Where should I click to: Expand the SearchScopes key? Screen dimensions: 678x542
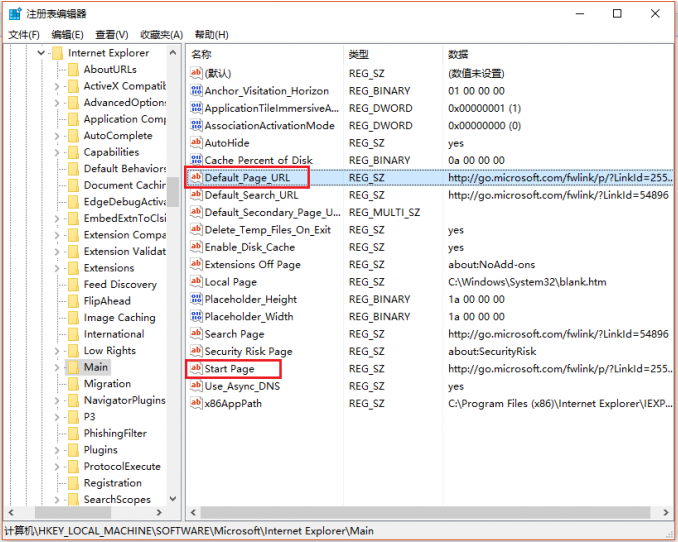click(x=57, y=500)
